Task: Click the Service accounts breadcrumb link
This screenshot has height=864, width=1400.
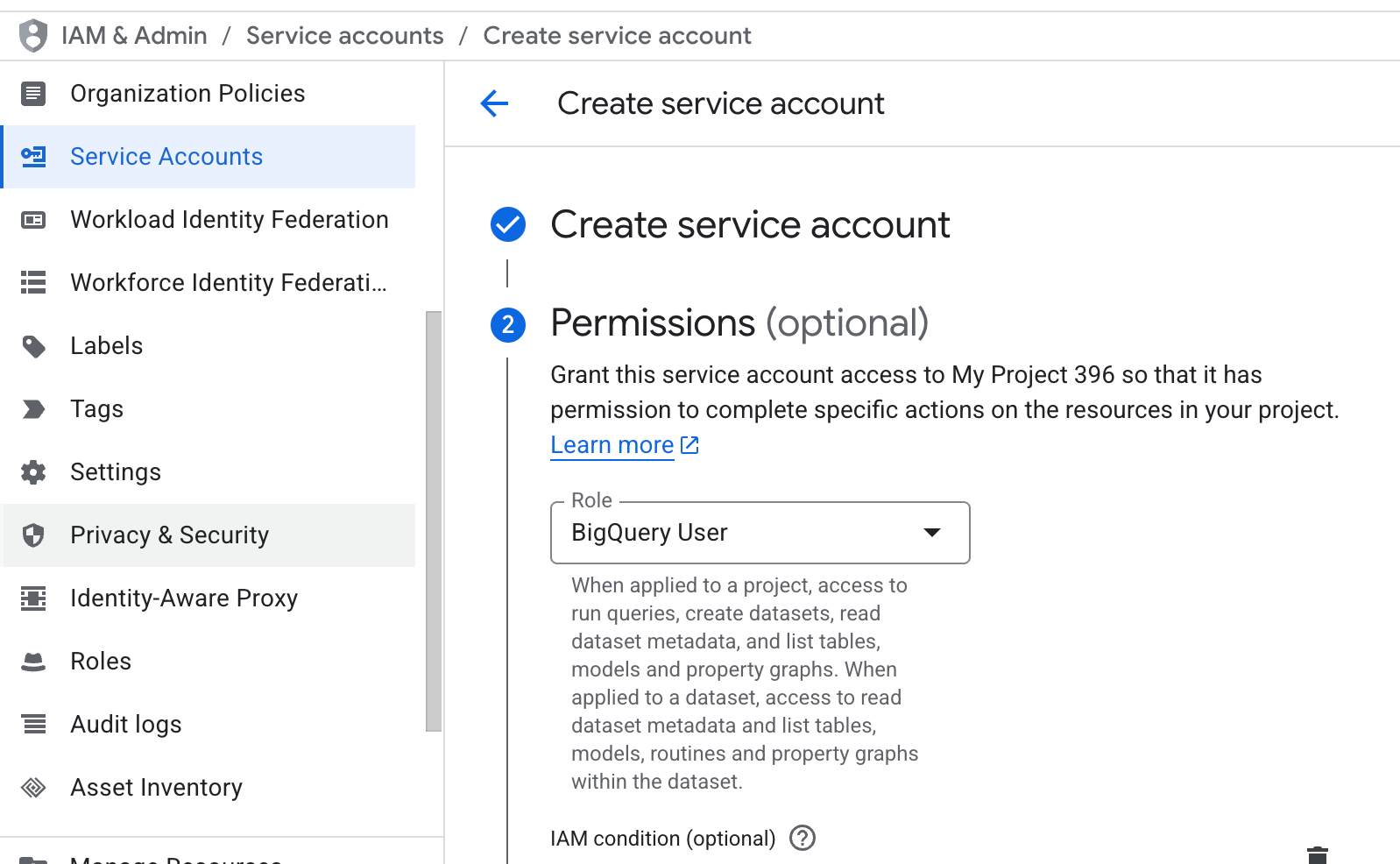Action: tap(345, 36)
